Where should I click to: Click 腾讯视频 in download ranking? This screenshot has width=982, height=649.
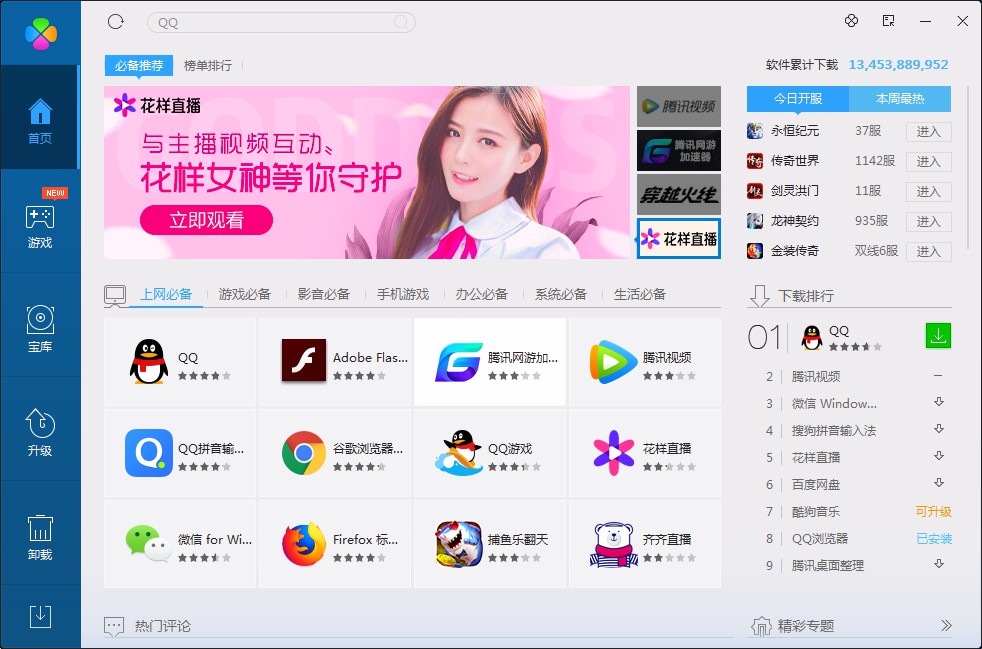click(816, 376)
